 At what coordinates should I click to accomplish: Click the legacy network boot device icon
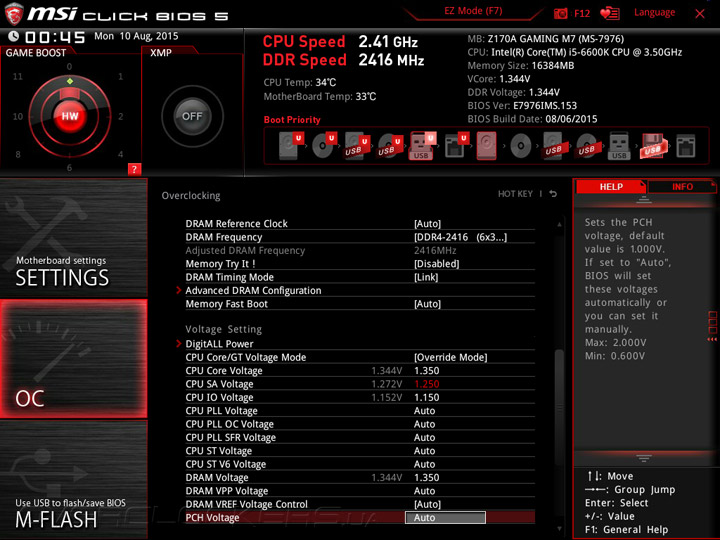(x=686, y=146)
